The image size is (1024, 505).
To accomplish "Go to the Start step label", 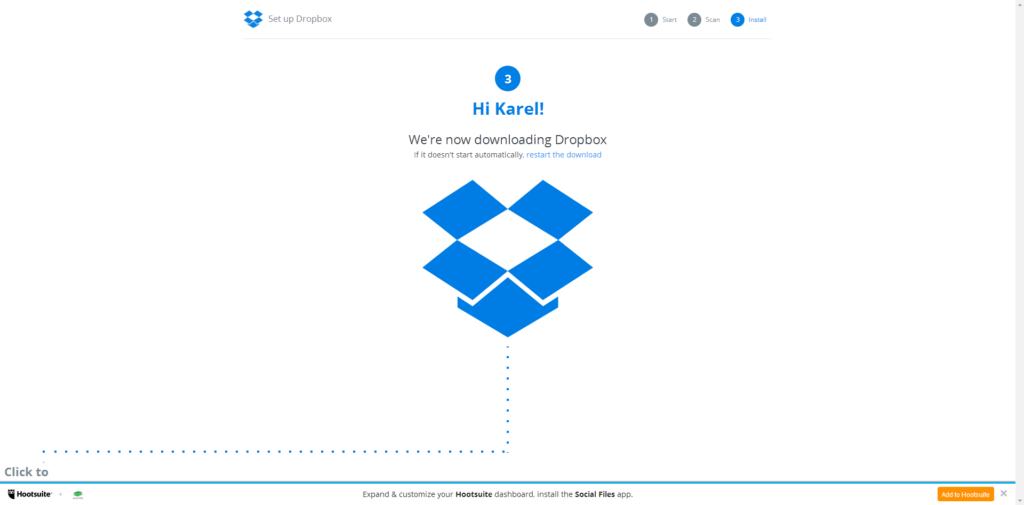I will 669,20.
